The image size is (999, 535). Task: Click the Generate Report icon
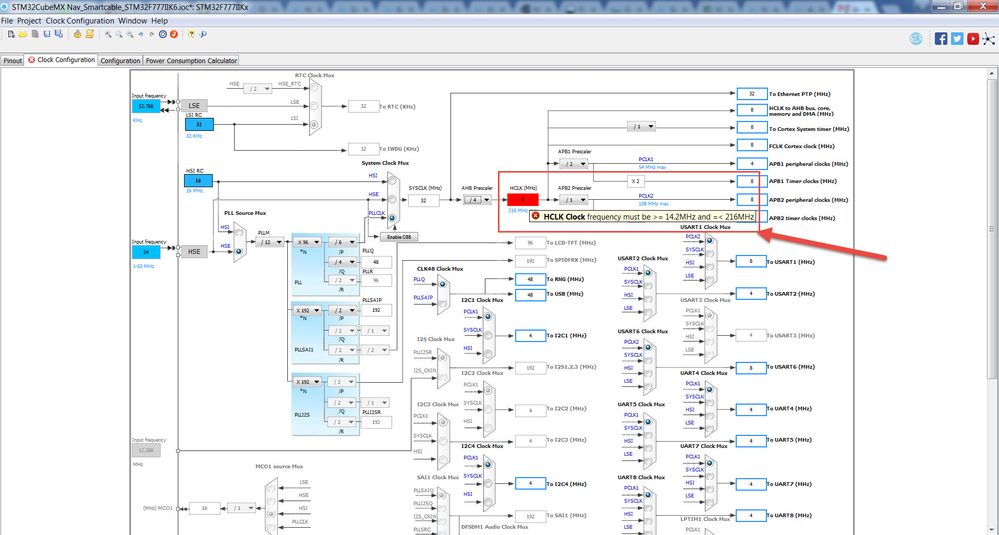pyautogui.click(x=90, y=34)
